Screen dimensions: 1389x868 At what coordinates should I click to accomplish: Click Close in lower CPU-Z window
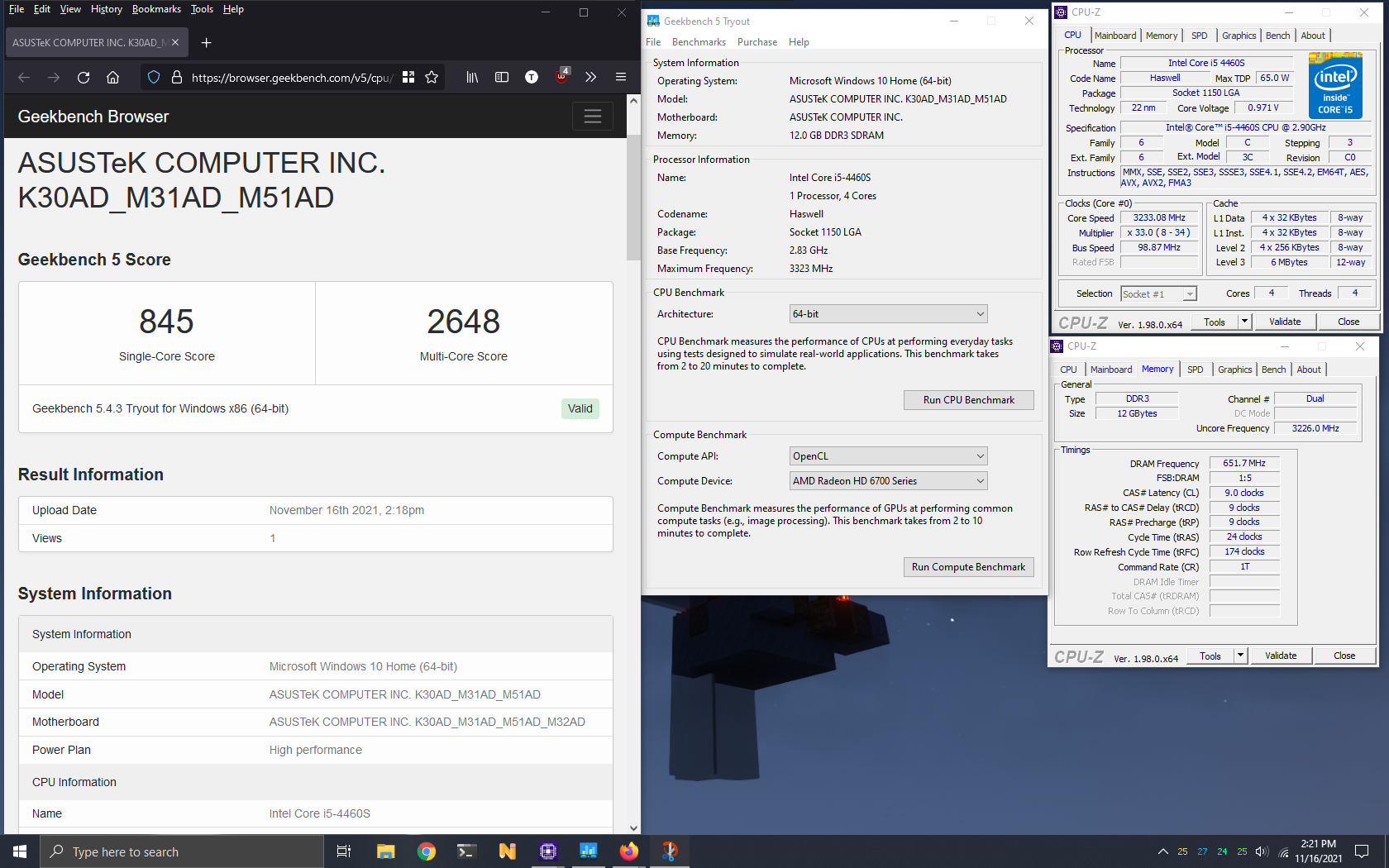click(1344, 656)
